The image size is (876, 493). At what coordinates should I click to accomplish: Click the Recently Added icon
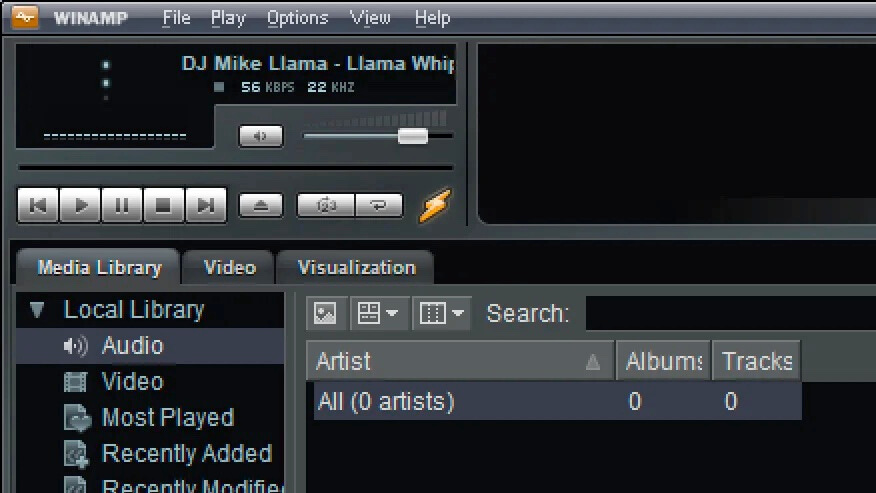point(77,454)
